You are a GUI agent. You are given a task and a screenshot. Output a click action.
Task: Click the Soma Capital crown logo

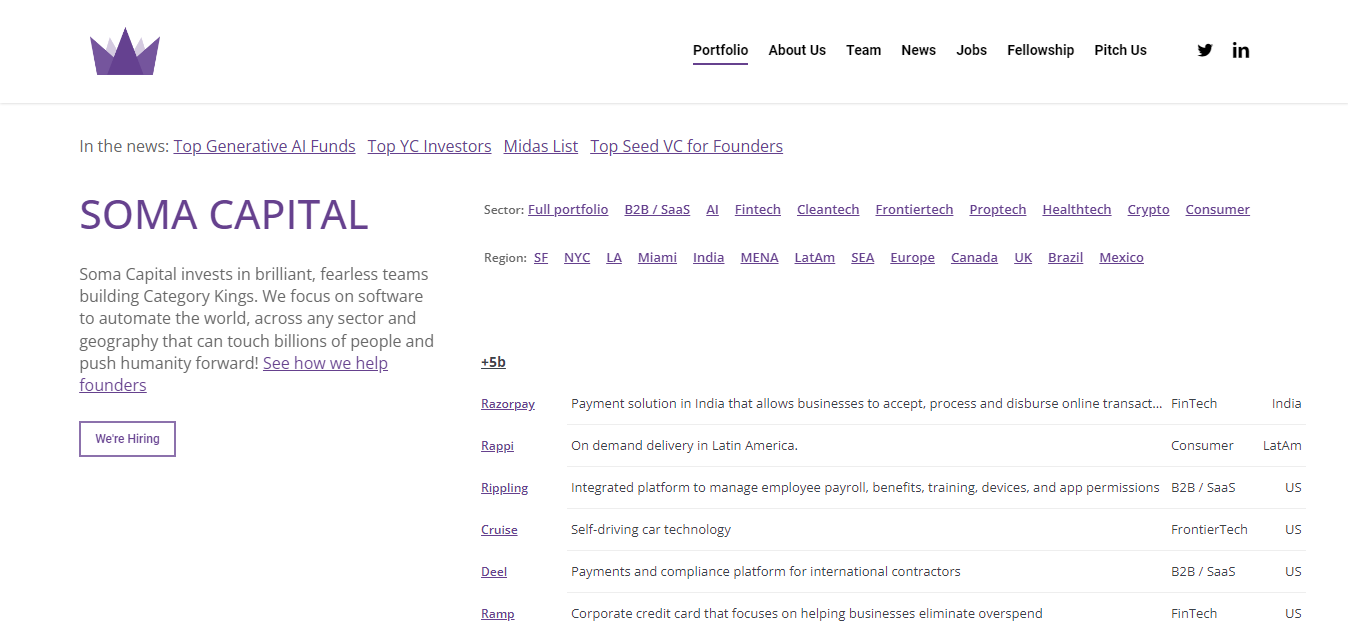pyautogui.click(x=125, y=51)
